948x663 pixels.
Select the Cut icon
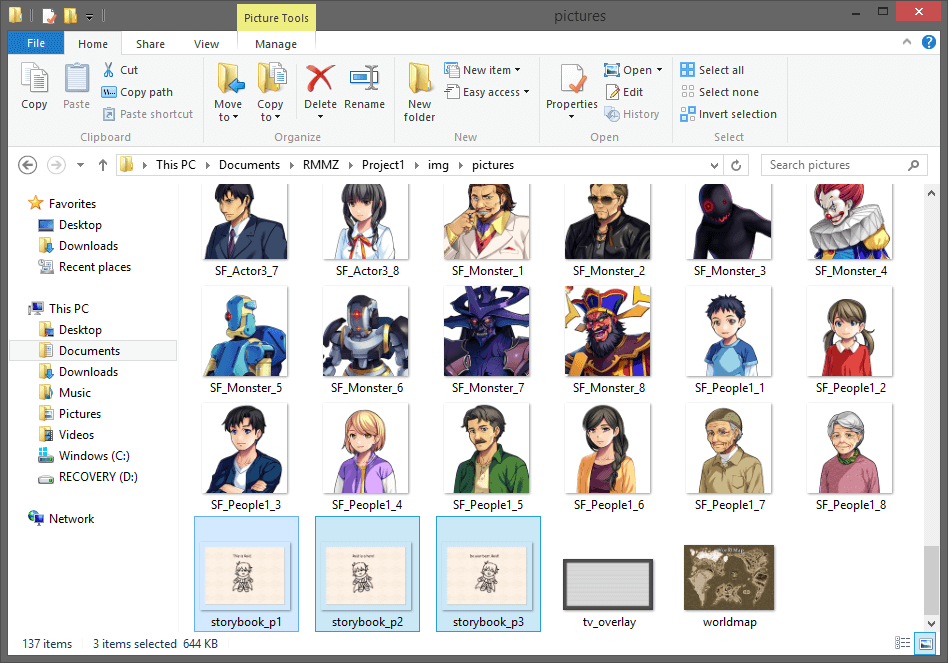110,70
